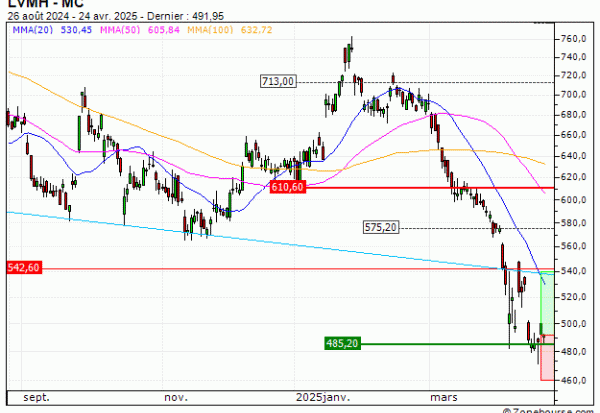Click the 632,72 MMA(100) value
The image size is (600, 413).
point(256,30)
